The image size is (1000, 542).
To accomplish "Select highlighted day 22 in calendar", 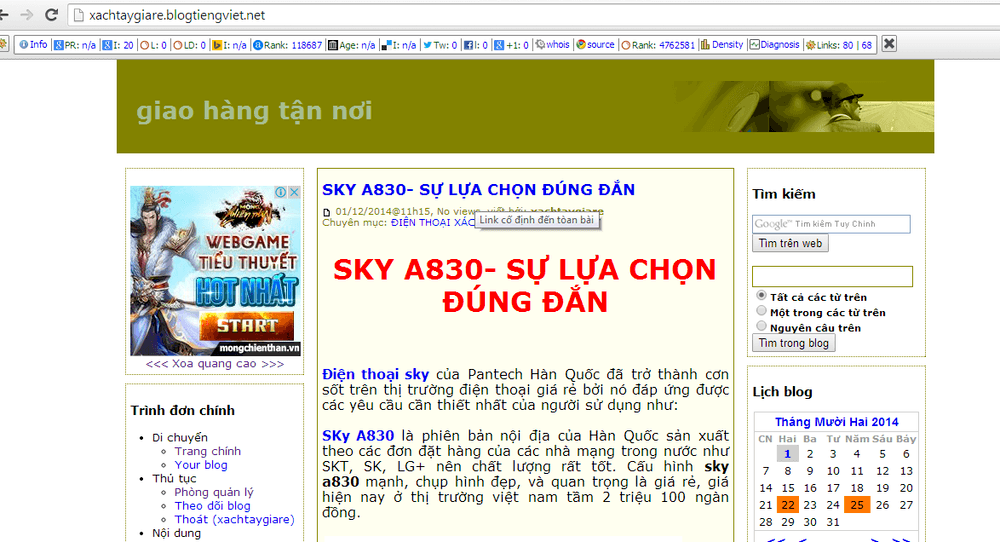I will coord(788,505).
